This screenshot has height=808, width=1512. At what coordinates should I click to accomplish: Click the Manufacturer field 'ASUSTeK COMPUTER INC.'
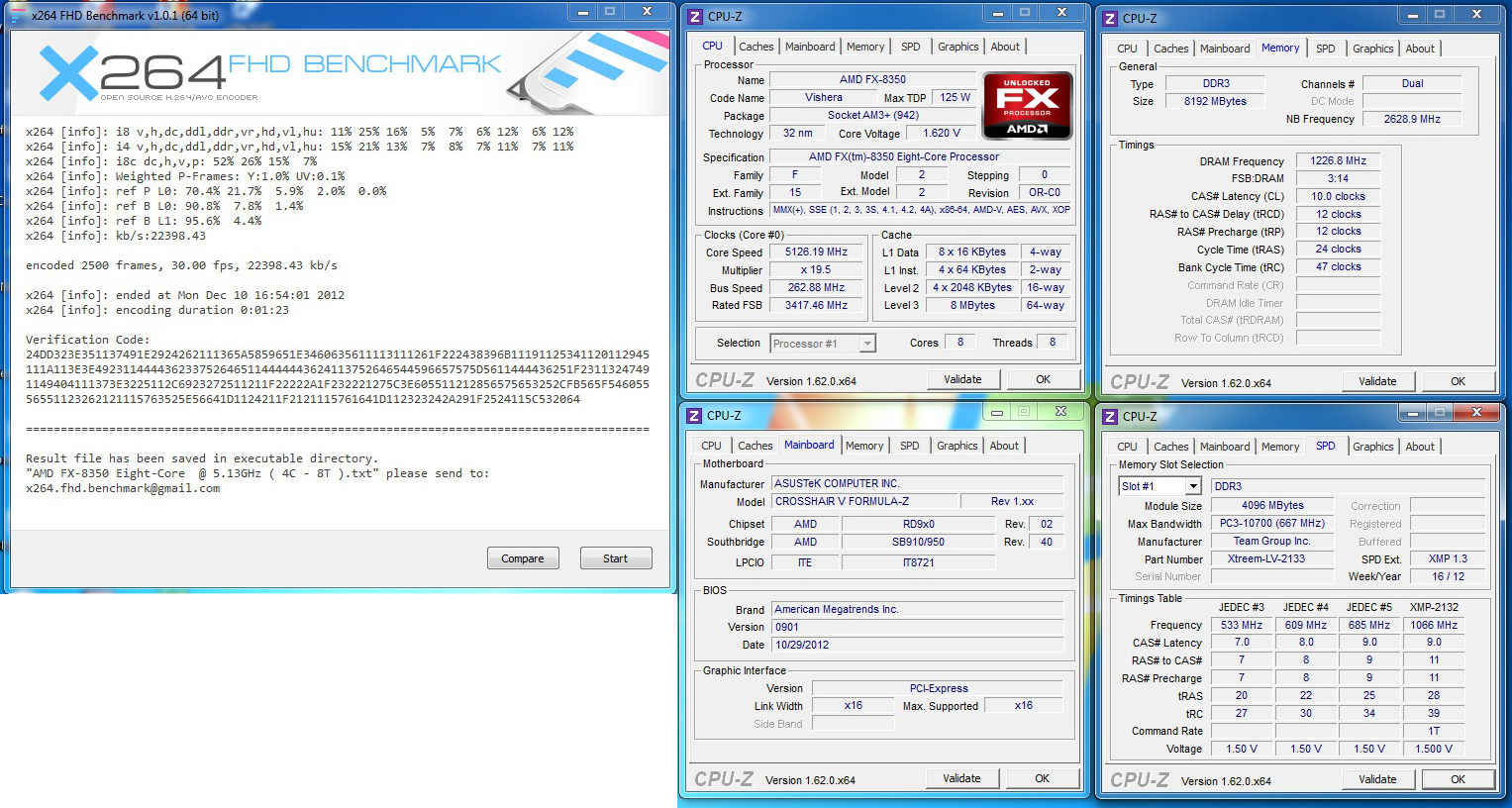coord(917,483)
